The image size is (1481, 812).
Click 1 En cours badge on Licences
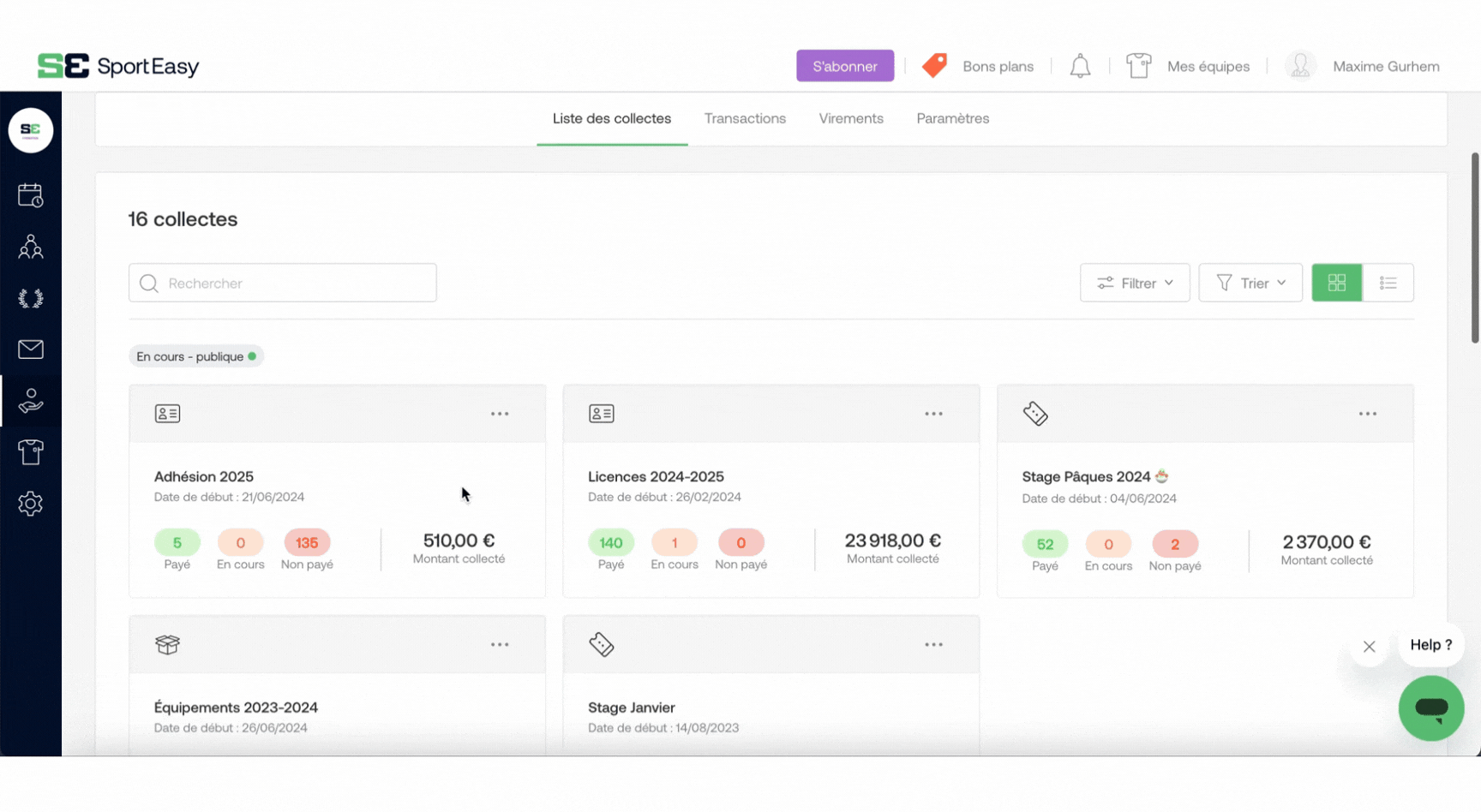(675, 542)
